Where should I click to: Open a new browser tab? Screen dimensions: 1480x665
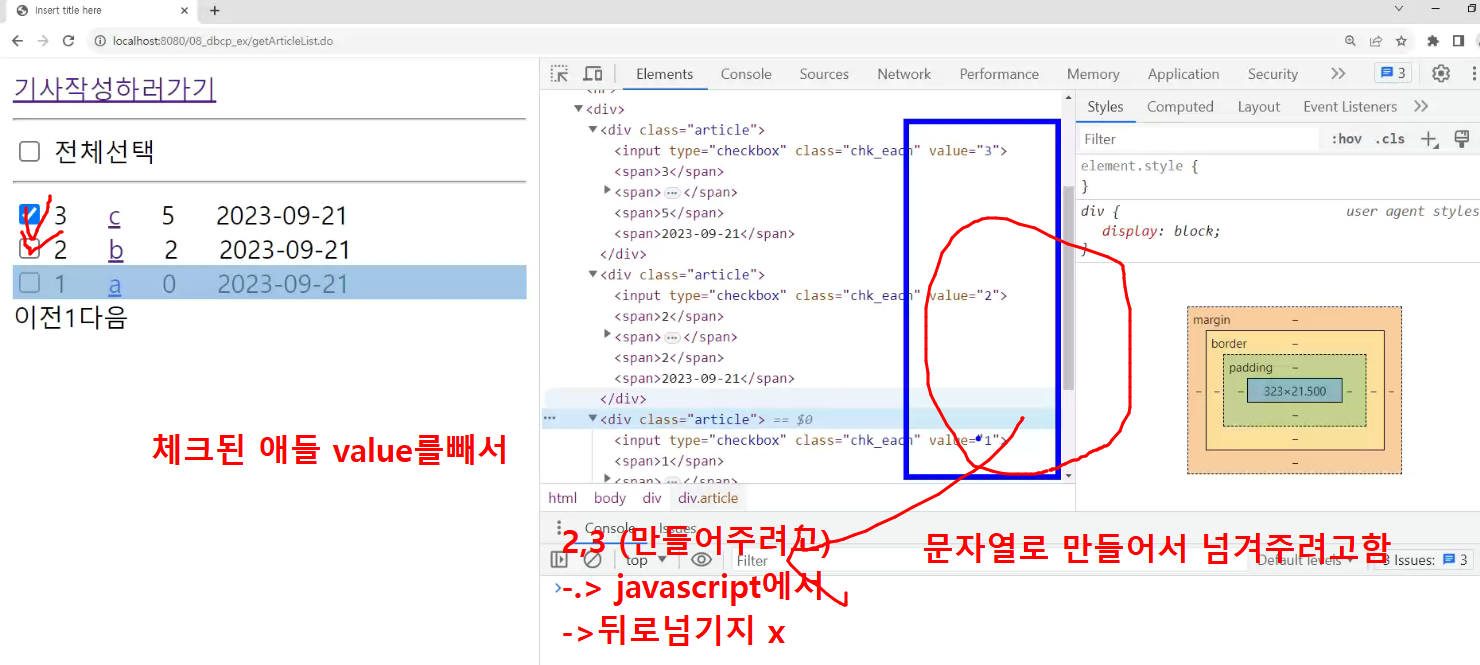coord(214,11)
